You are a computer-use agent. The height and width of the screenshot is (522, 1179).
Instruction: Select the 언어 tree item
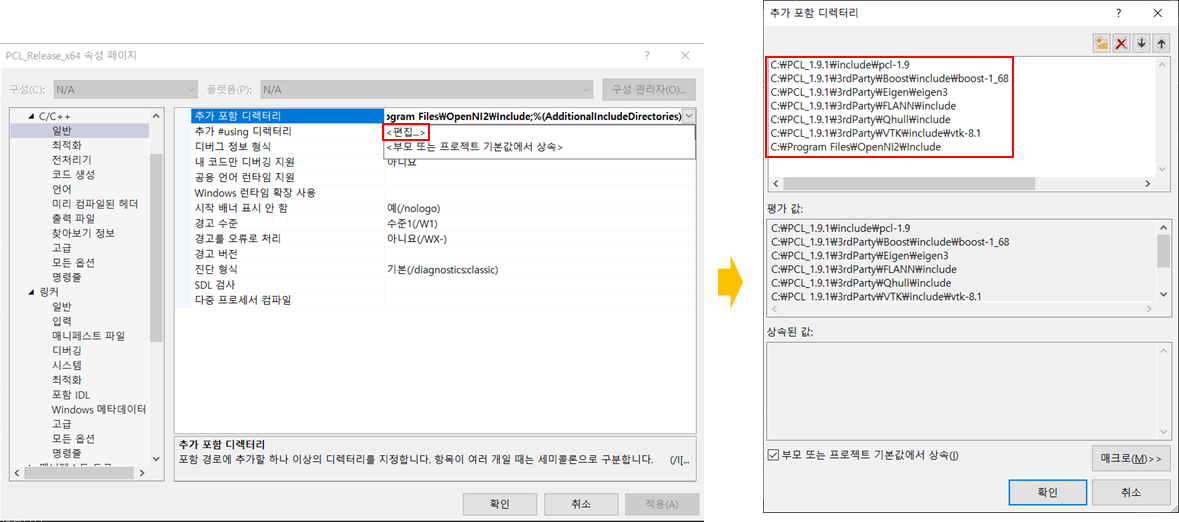62,190
